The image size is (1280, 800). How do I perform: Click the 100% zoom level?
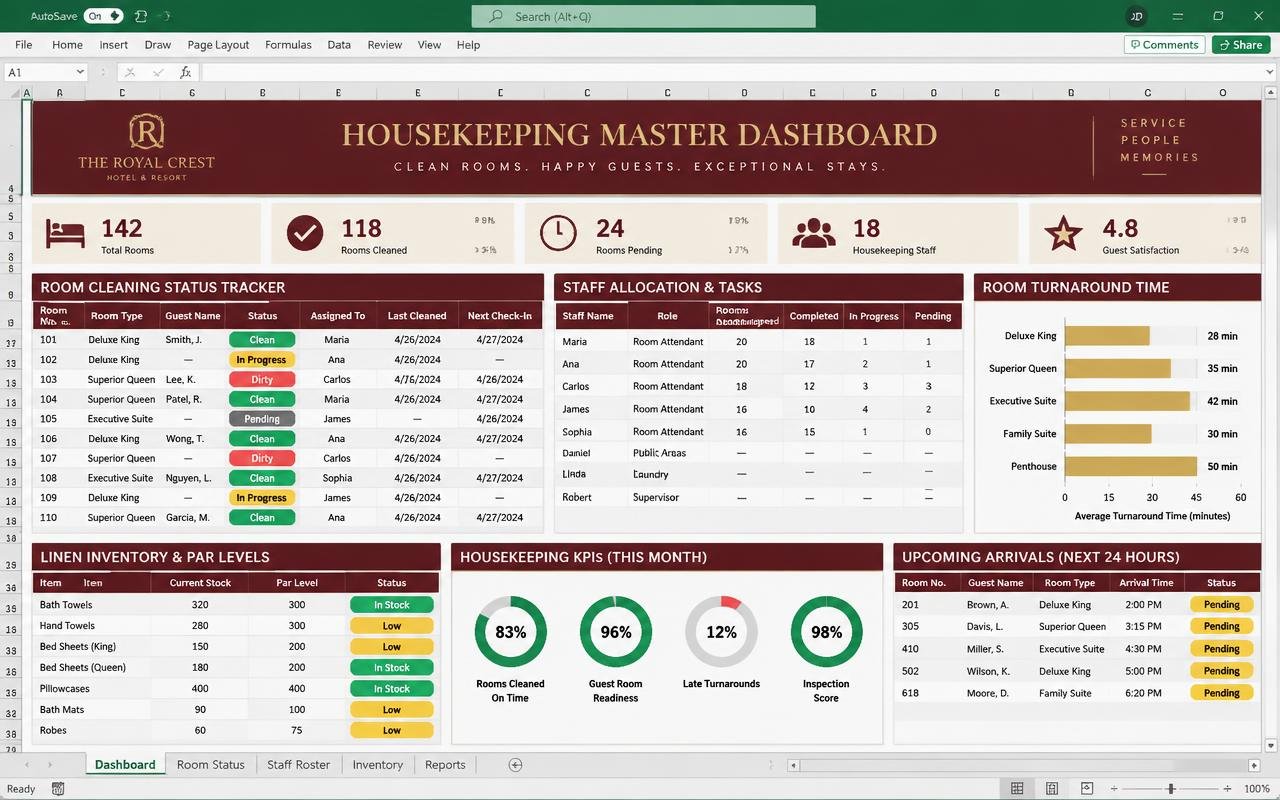click(x=1257, y=789)
